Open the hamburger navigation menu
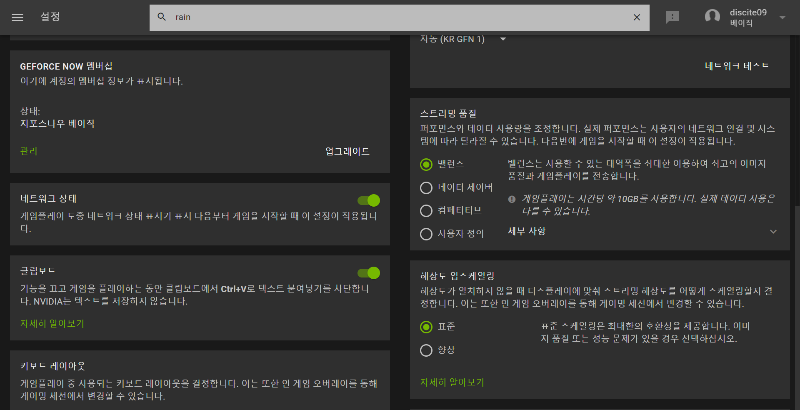The image size is (800, 410). click(17, 17)
